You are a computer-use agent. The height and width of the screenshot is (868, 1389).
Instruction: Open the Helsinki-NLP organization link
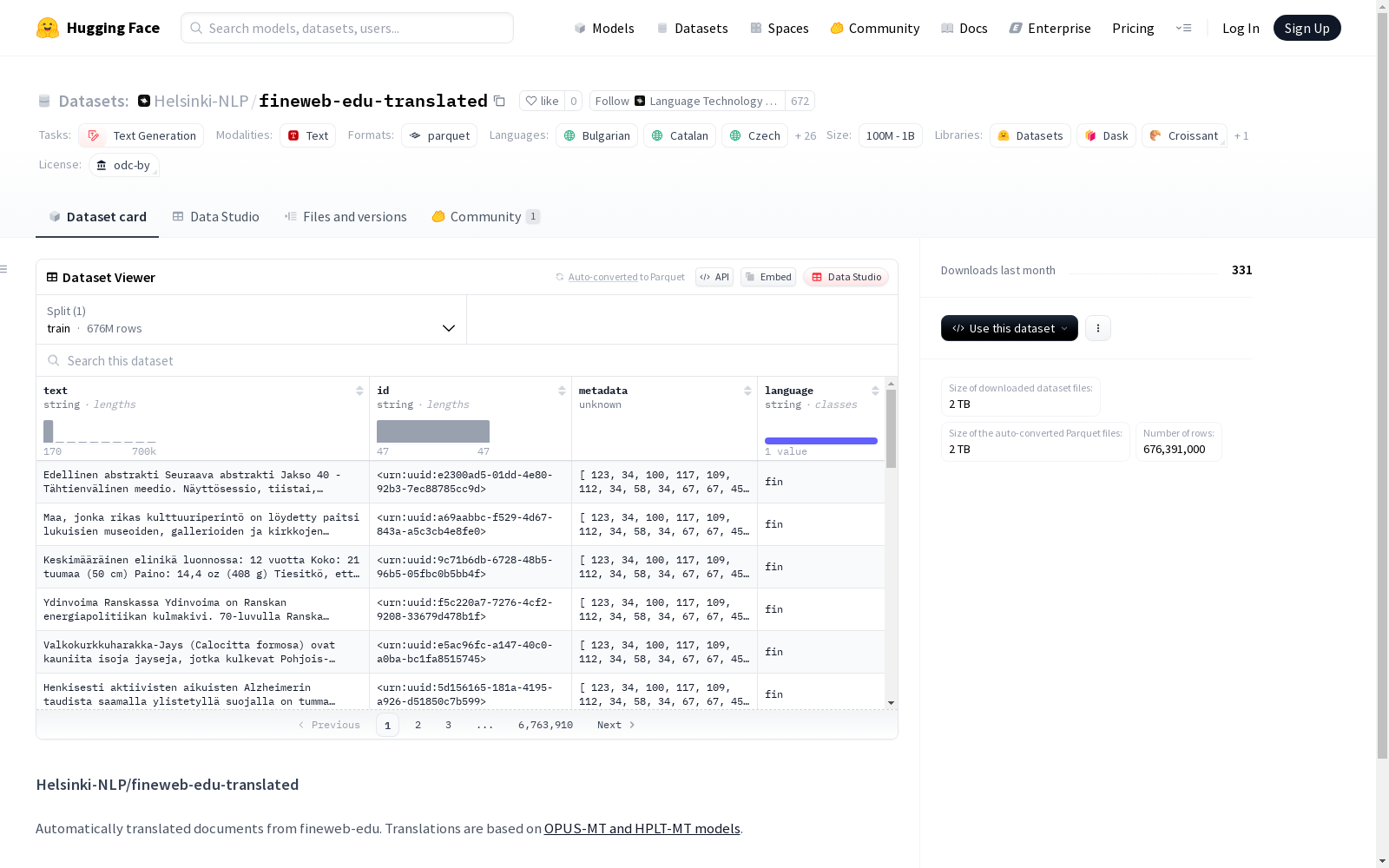point(201,101)
